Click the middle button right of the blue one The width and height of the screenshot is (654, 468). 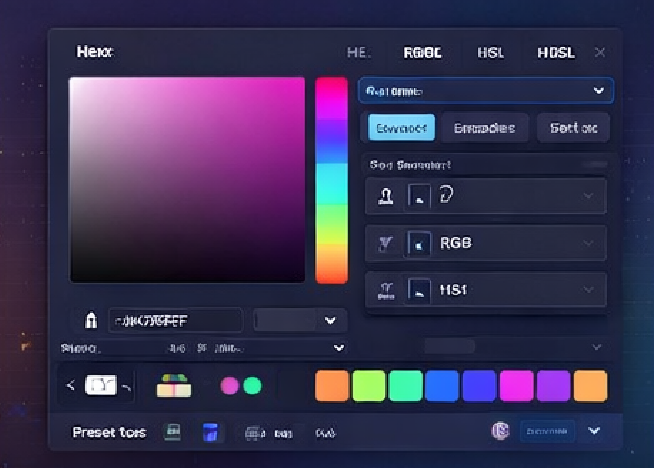tap(484, 128)
